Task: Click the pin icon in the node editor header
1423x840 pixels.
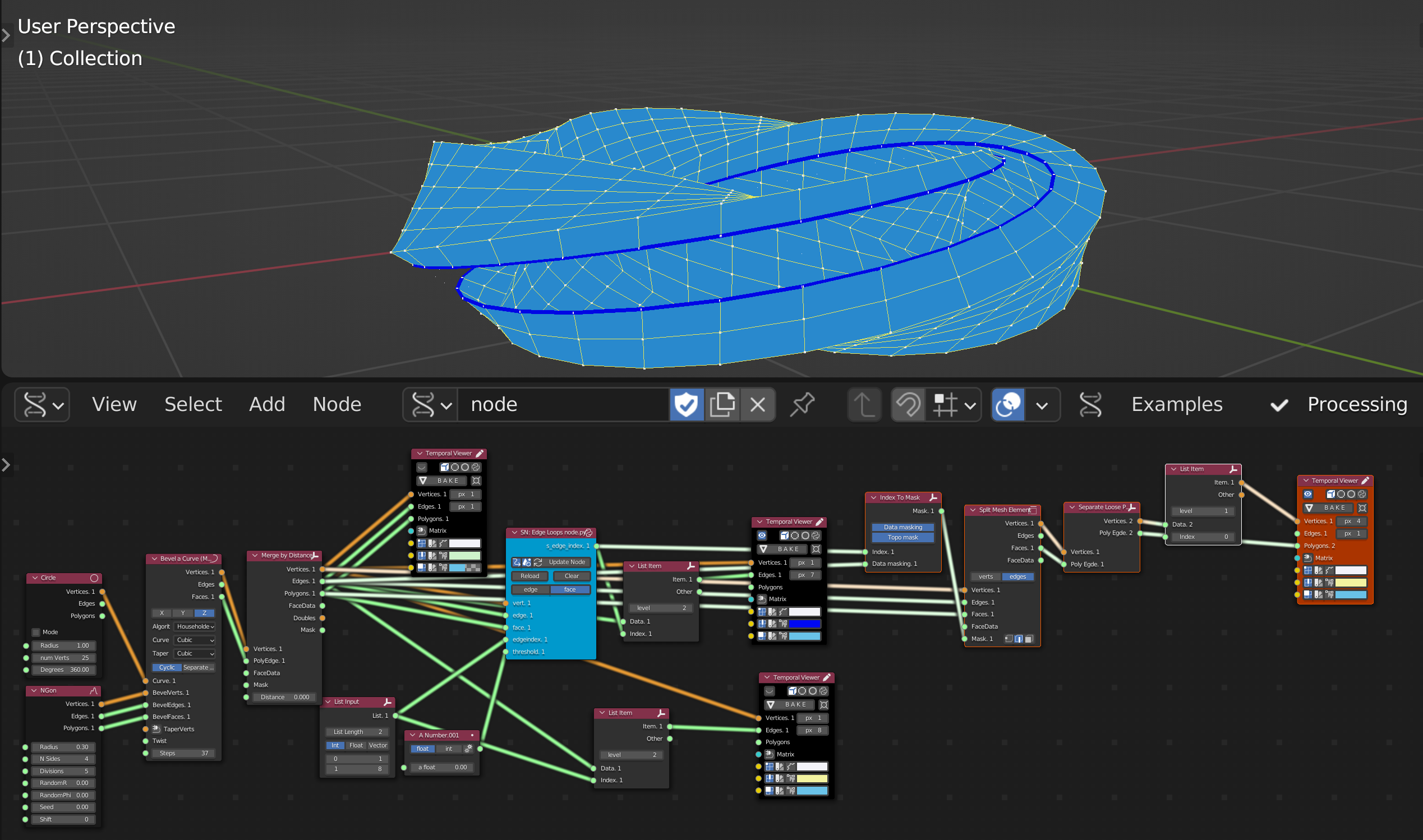Action: tap(803, 404)
